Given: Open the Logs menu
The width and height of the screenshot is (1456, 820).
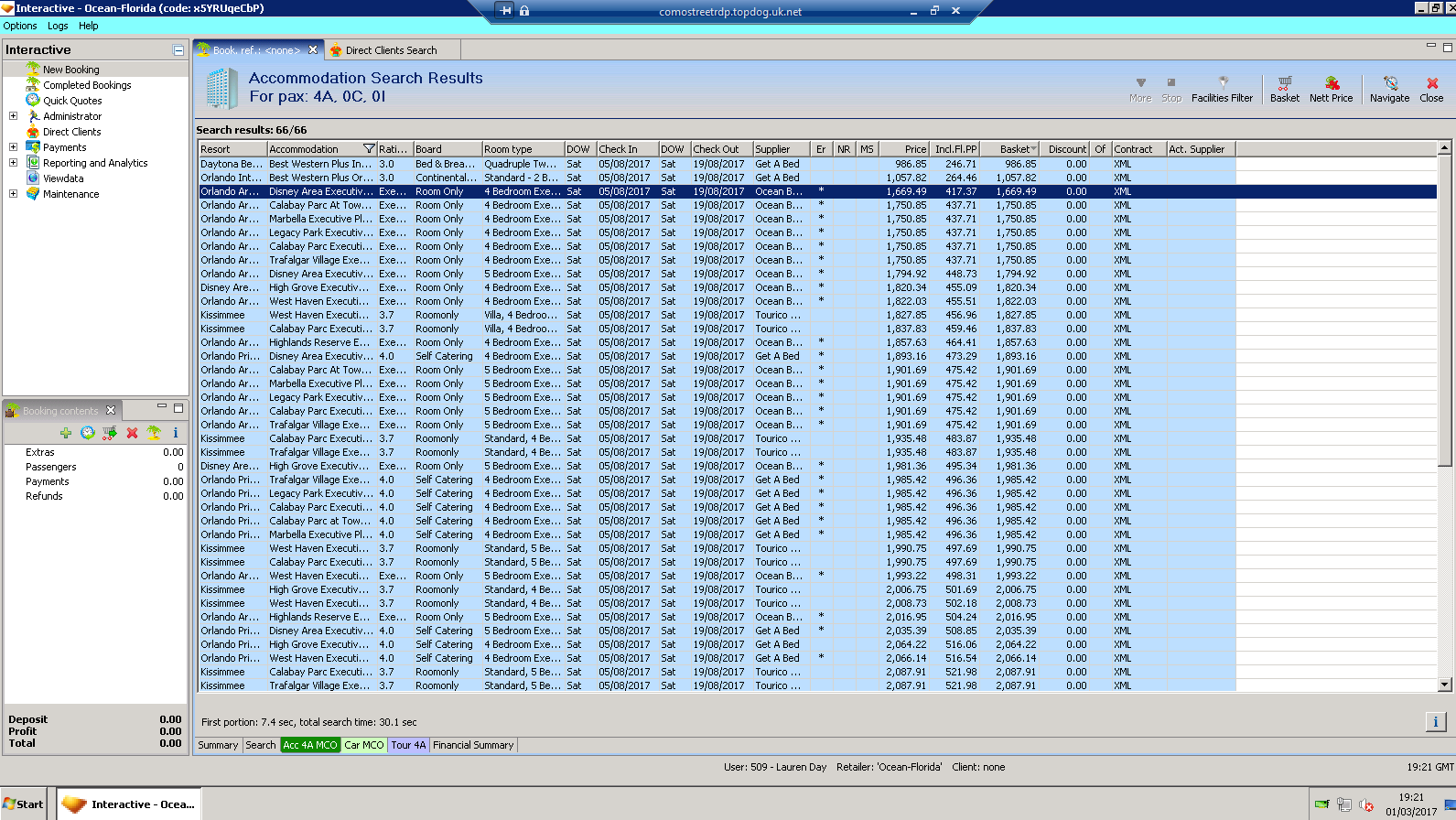Looking at the screenshot, I should pyautogui.click(x=58, y=26).
